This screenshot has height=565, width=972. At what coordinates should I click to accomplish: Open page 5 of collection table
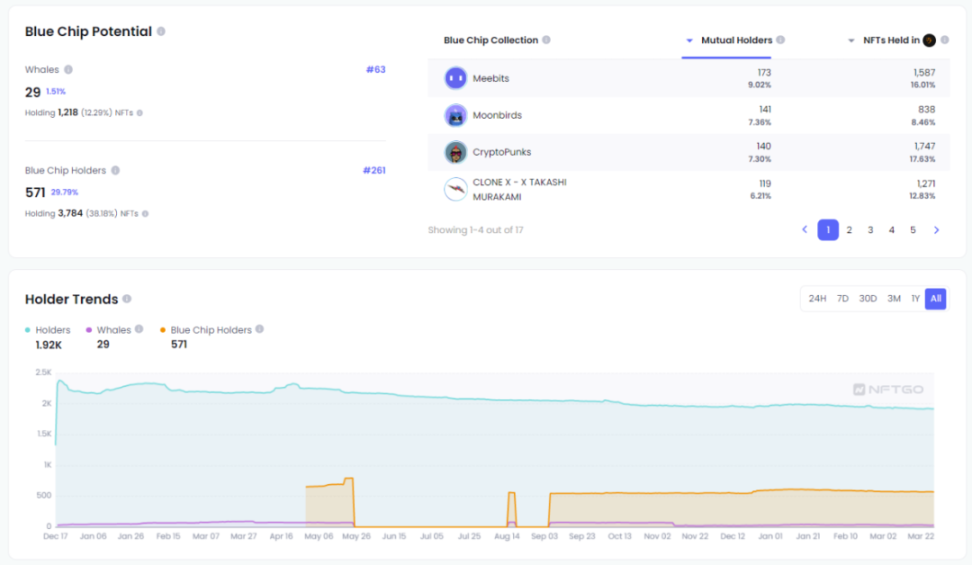click(x=912, y=230)
